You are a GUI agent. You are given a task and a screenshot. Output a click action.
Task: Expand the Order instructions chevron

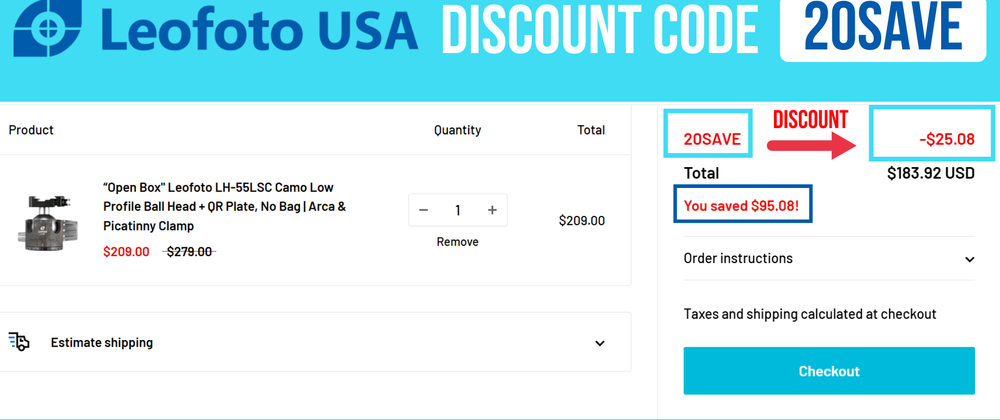coord(969,259)
